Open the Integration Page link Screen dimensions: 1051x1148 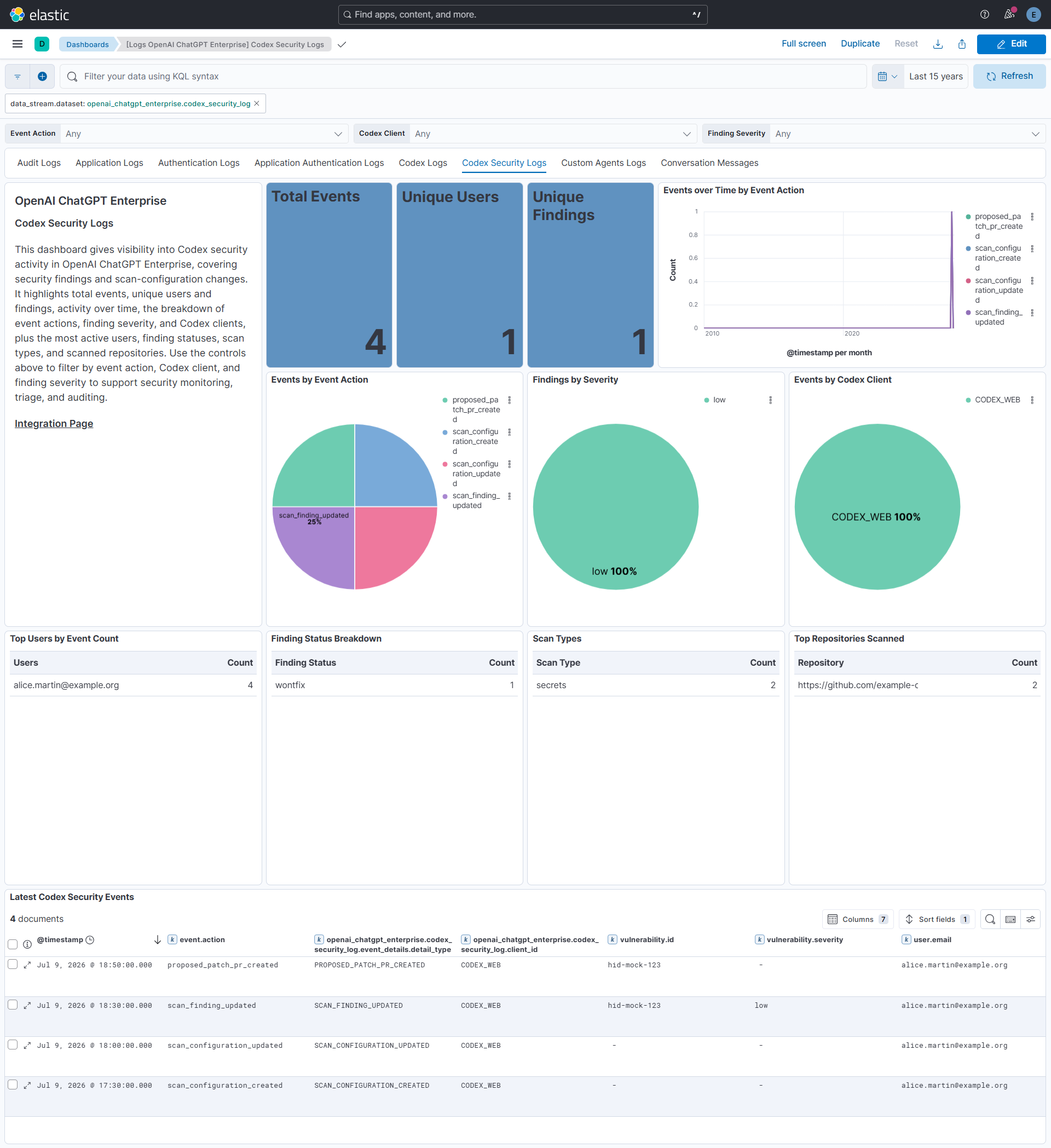pyautogui.click(x=54, y=424)
